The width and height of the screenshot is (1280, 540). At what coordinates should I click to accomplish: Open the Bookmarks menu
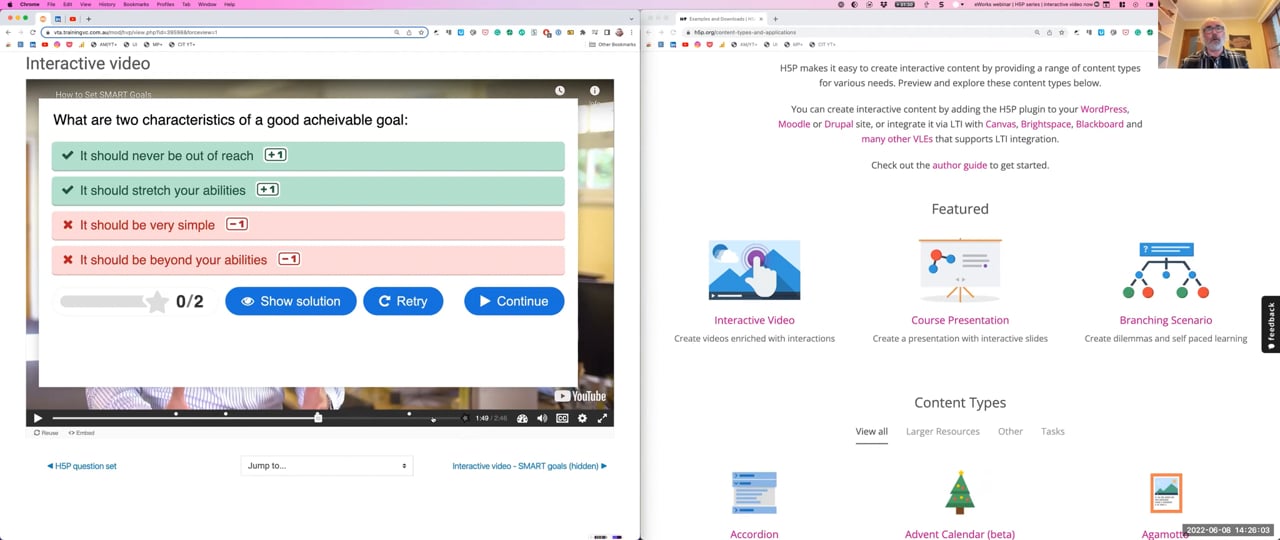(135, 4)
